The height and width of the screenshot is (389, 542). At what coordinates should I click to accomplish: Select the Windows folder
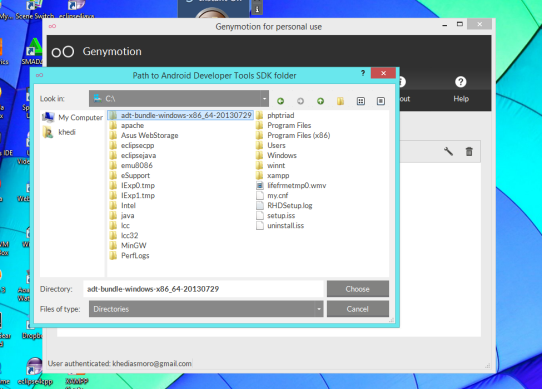coord(276,155)
